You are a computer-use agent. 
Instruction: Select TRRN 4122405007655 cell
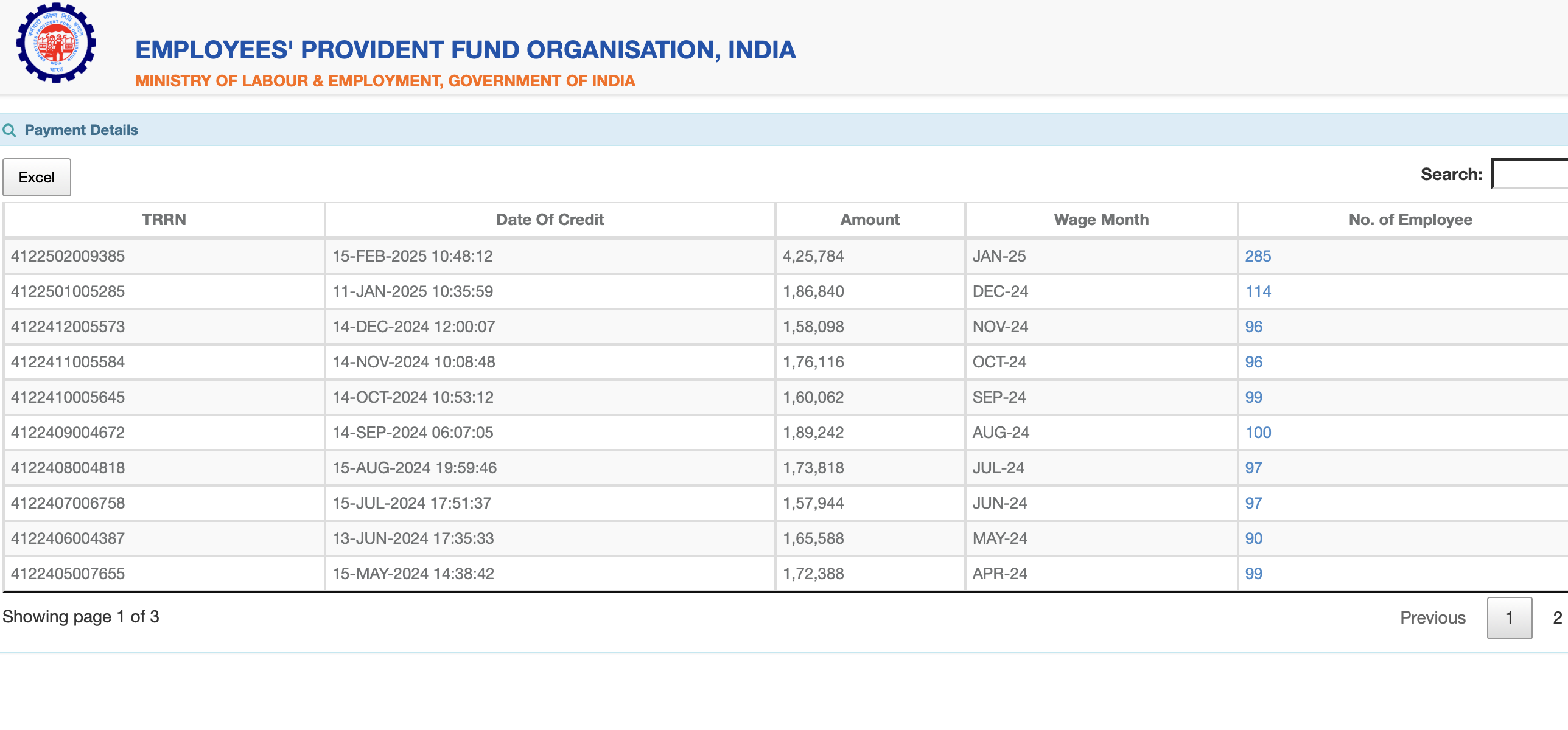[164, 574]
